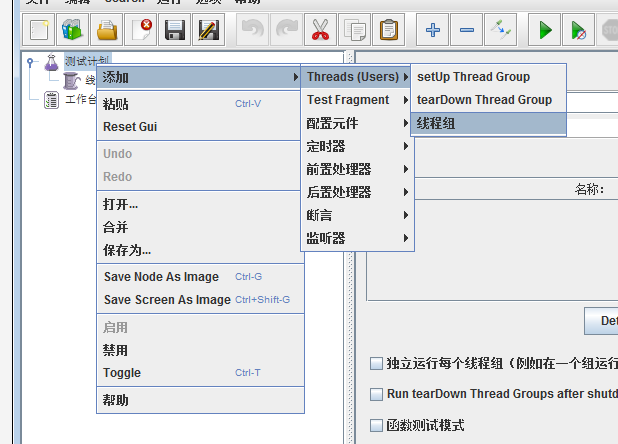Choose Toggle in context menu

200,373
